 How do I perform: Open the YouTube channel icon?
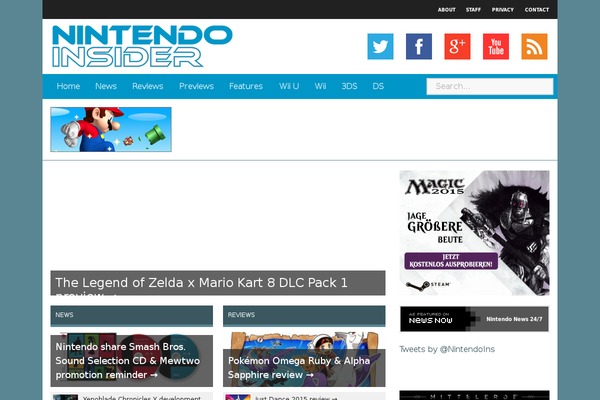496,46
